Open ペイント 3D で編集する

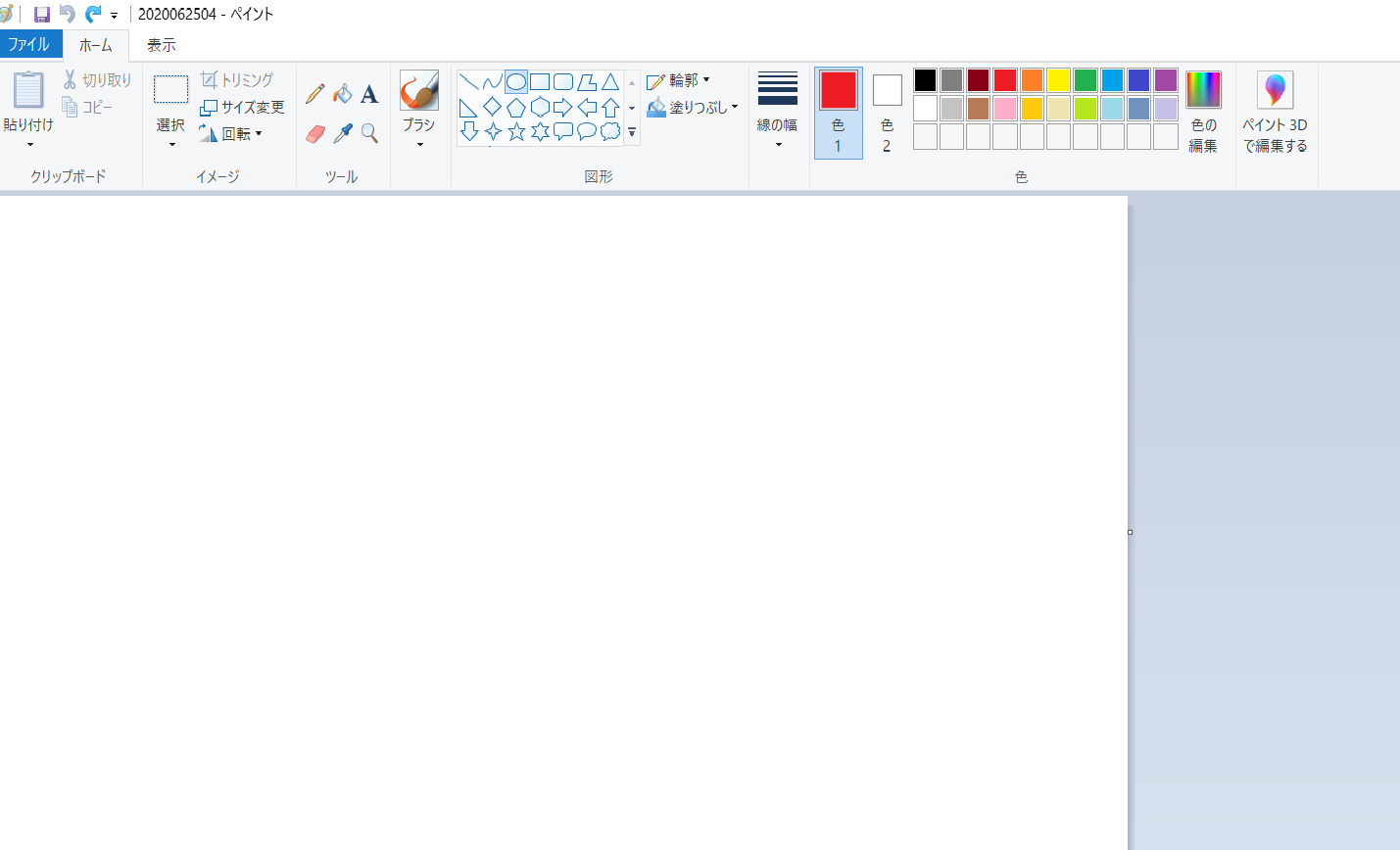point(1275,112)
